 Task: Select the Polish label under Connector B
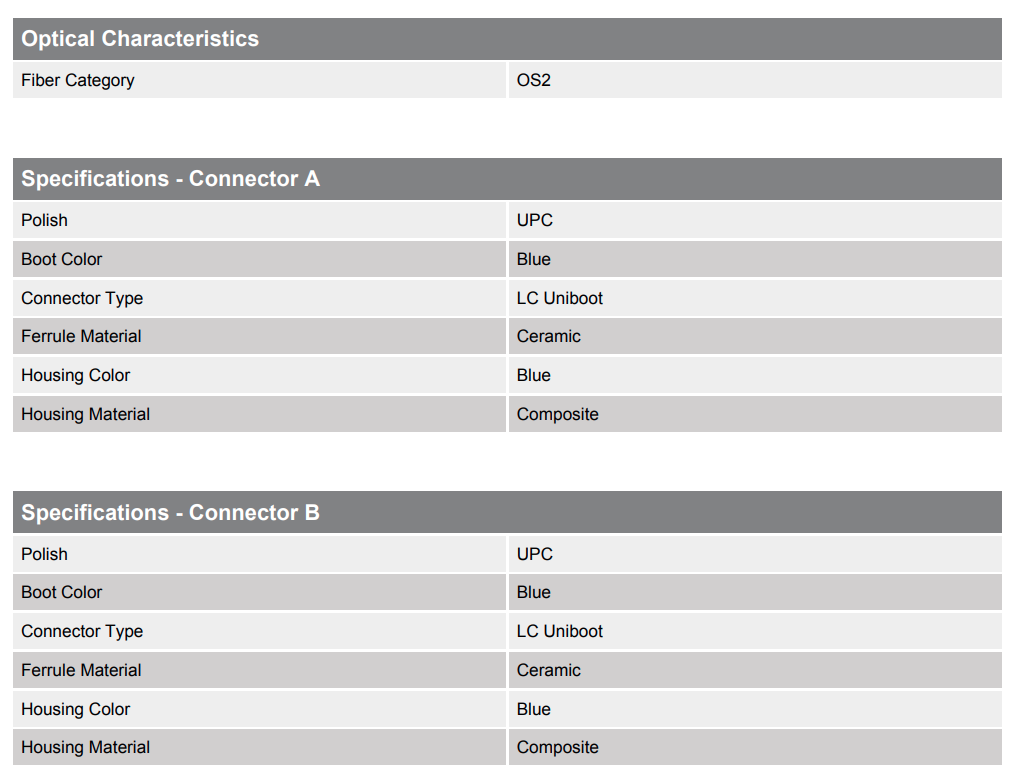[45, 554]
